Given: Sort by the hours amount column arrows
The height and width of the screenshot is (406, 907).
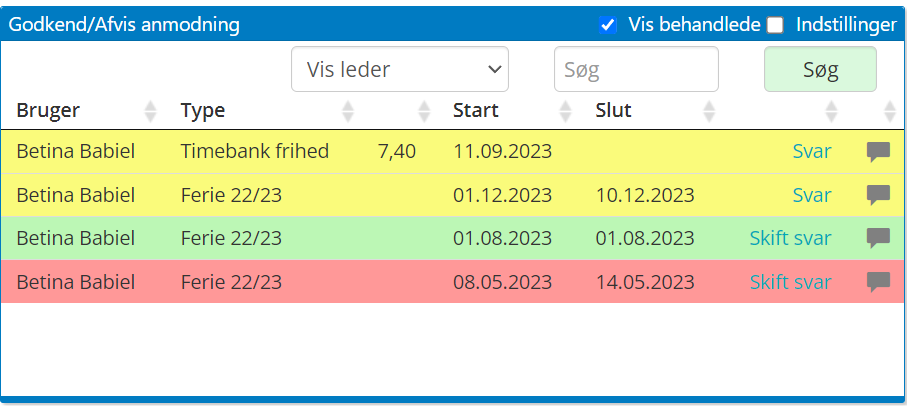Looking at the screenshot, I should 424,111.
